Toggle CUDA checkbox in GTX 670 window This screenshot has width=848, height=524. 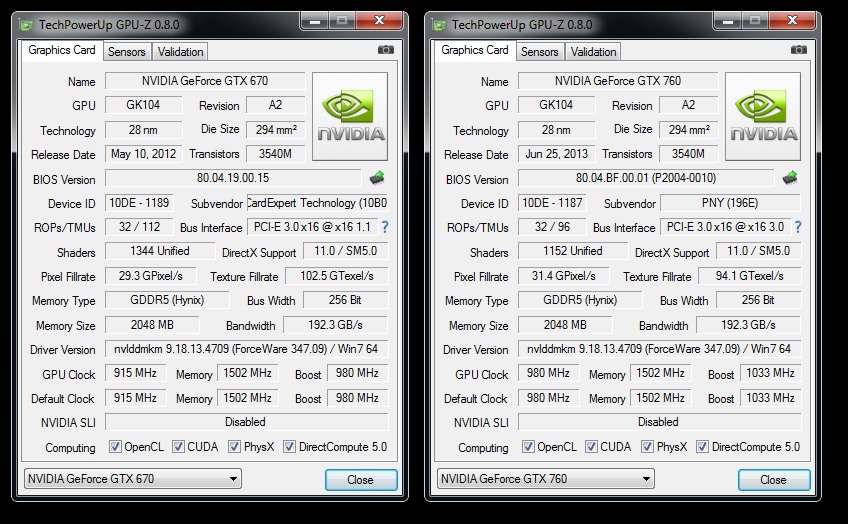178,447
